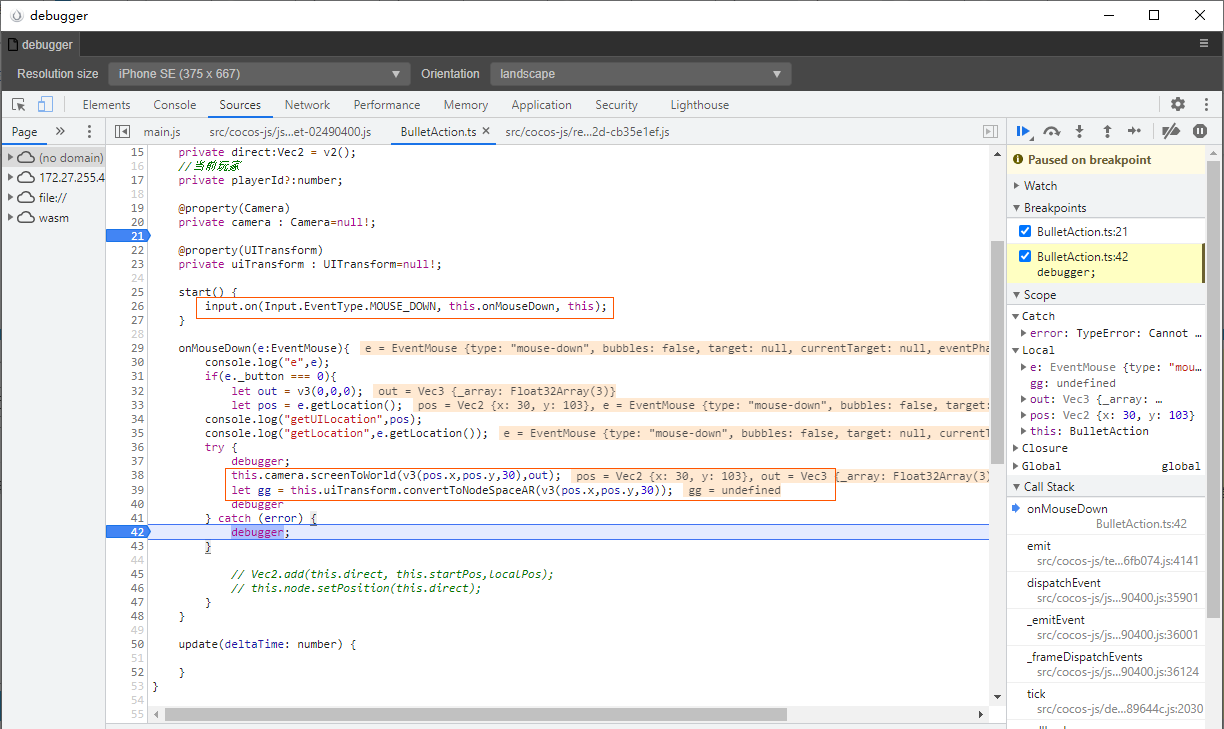Image resolution: width=1224 pixels, height=729 pixels.
Task: Open the src/cocos-js/js...et-02490400.js tab
Action: [x=290, y=132]
